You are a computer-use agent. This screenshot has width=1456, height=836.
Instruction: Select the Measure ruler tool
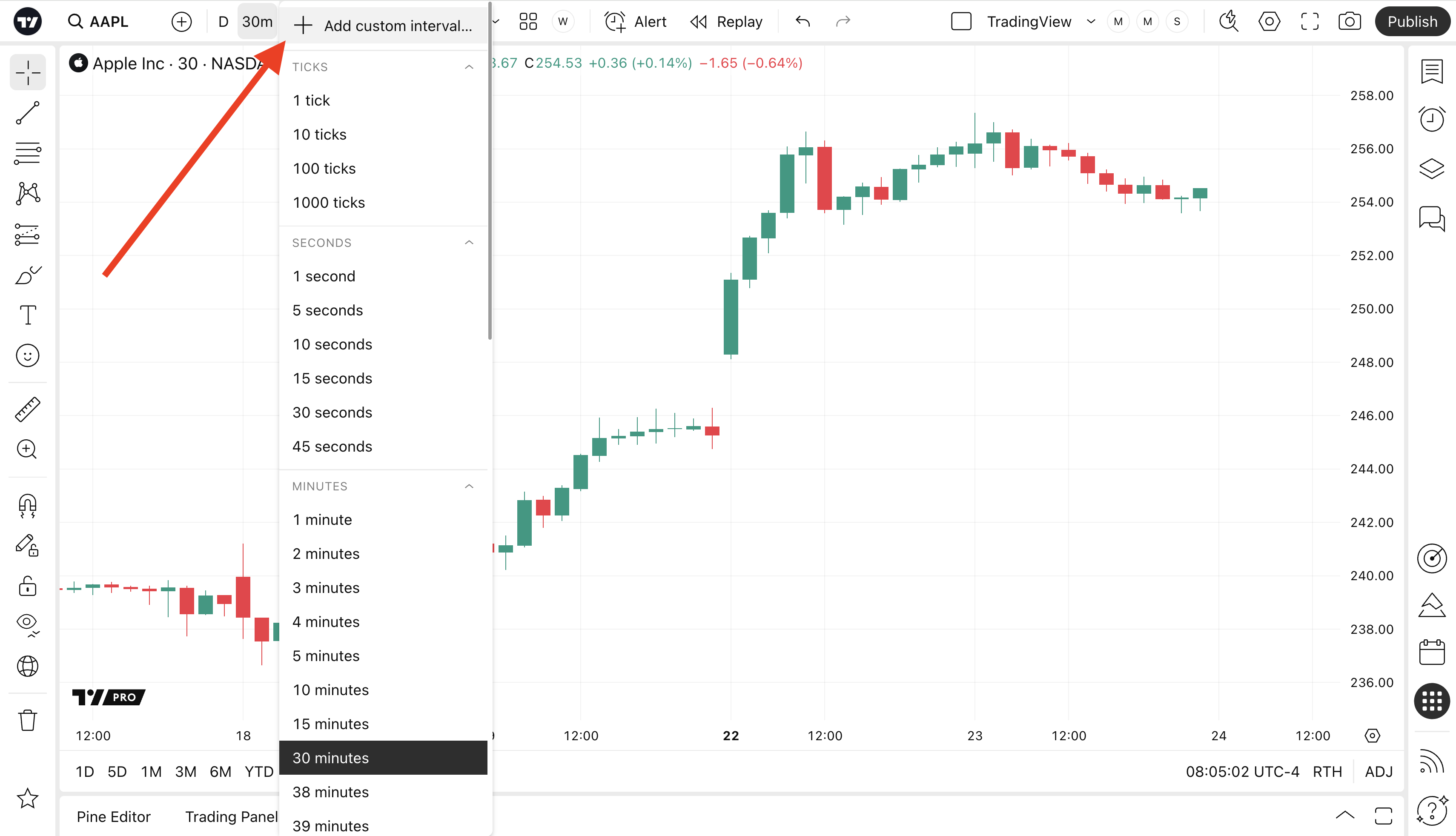pos(28,409)
